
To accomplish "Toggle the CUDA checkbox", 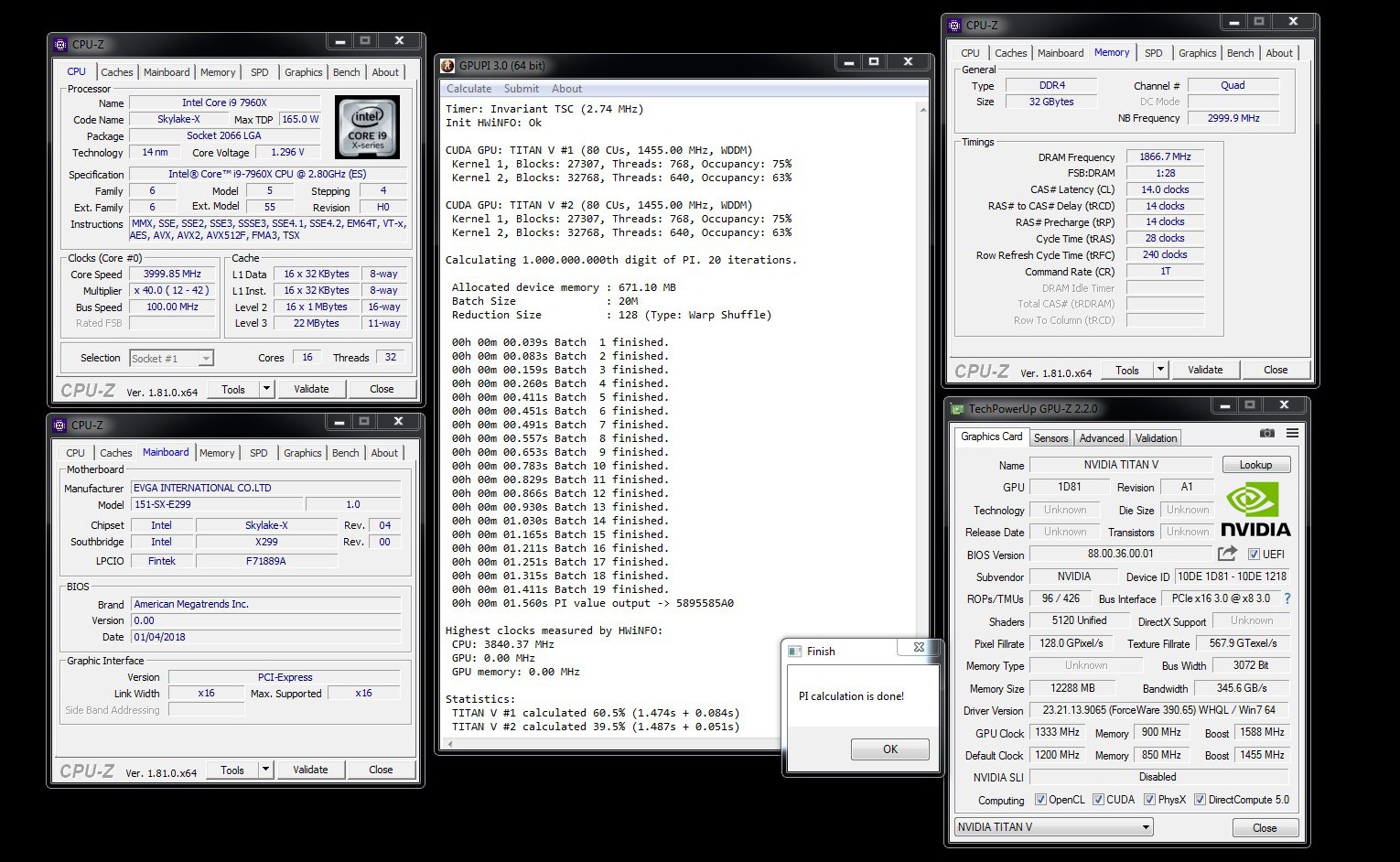I will [x=1098, y=800].
